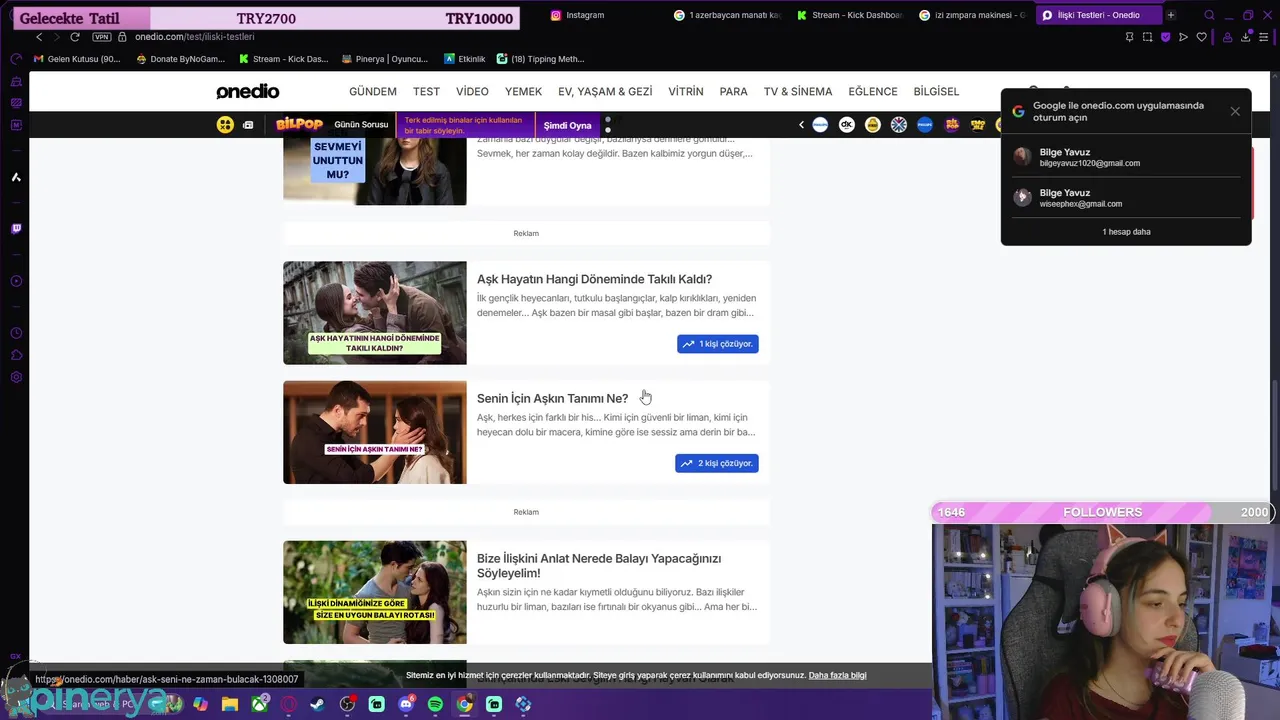Image resolution: width=1280 pixels, height=720 pixels.
Task: Click the browser pin icon in the toolbar
Action: tap(1129, 37)
